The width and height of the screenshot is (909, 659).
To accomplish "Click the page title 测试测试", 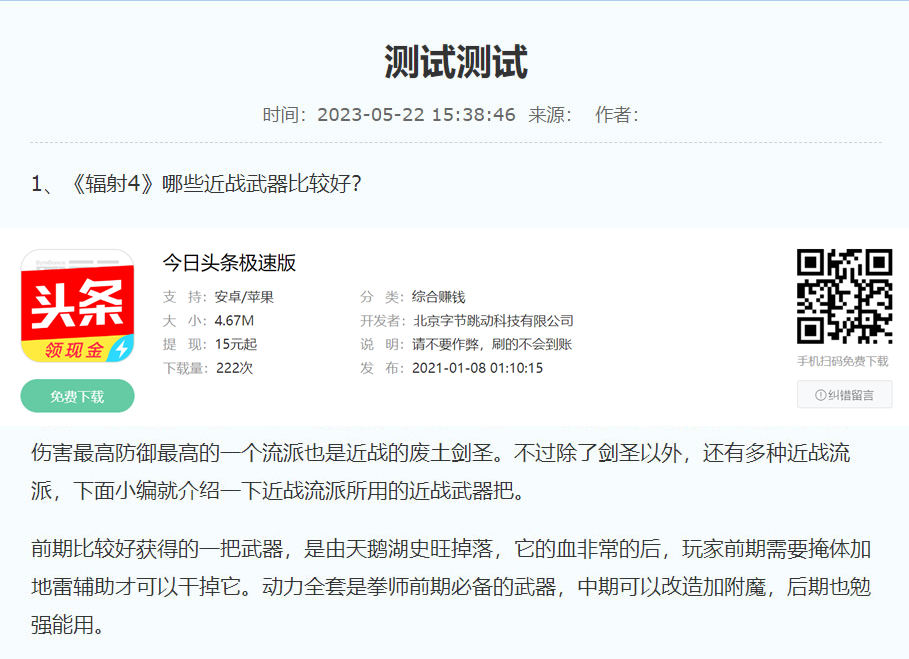I will [454, 60].
